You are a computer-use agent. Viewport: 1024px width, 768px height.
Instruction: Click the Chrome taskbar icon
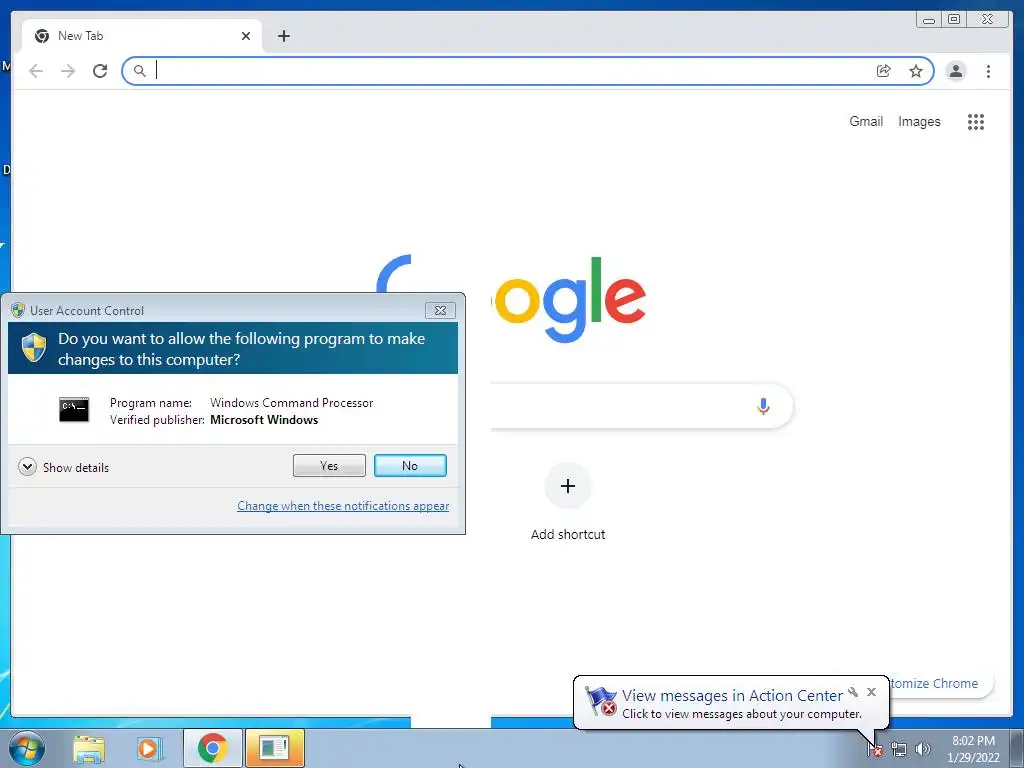click(212, 748)
